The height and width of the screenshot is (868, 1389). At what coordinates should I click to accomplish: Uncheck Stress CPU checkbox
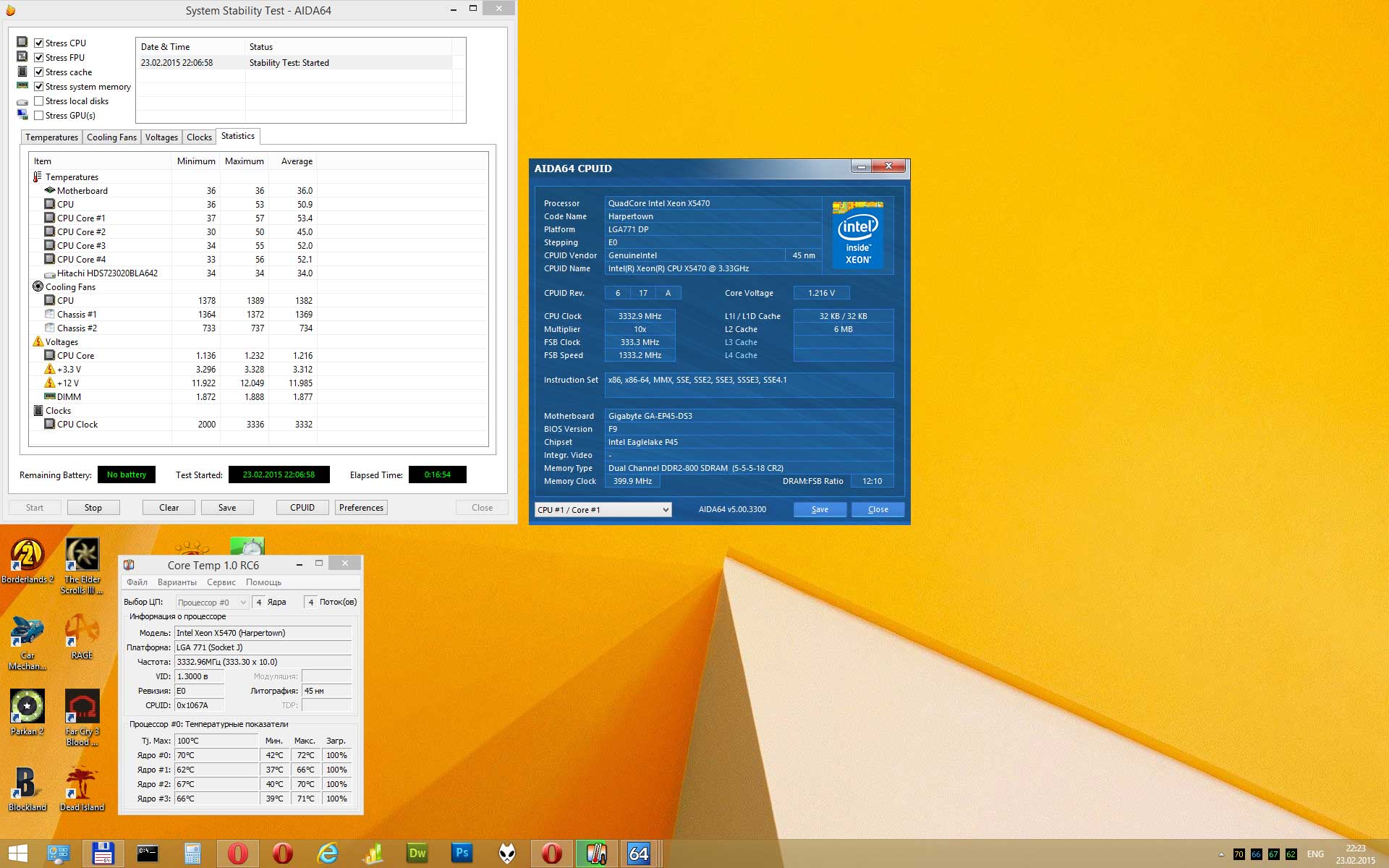39,43
